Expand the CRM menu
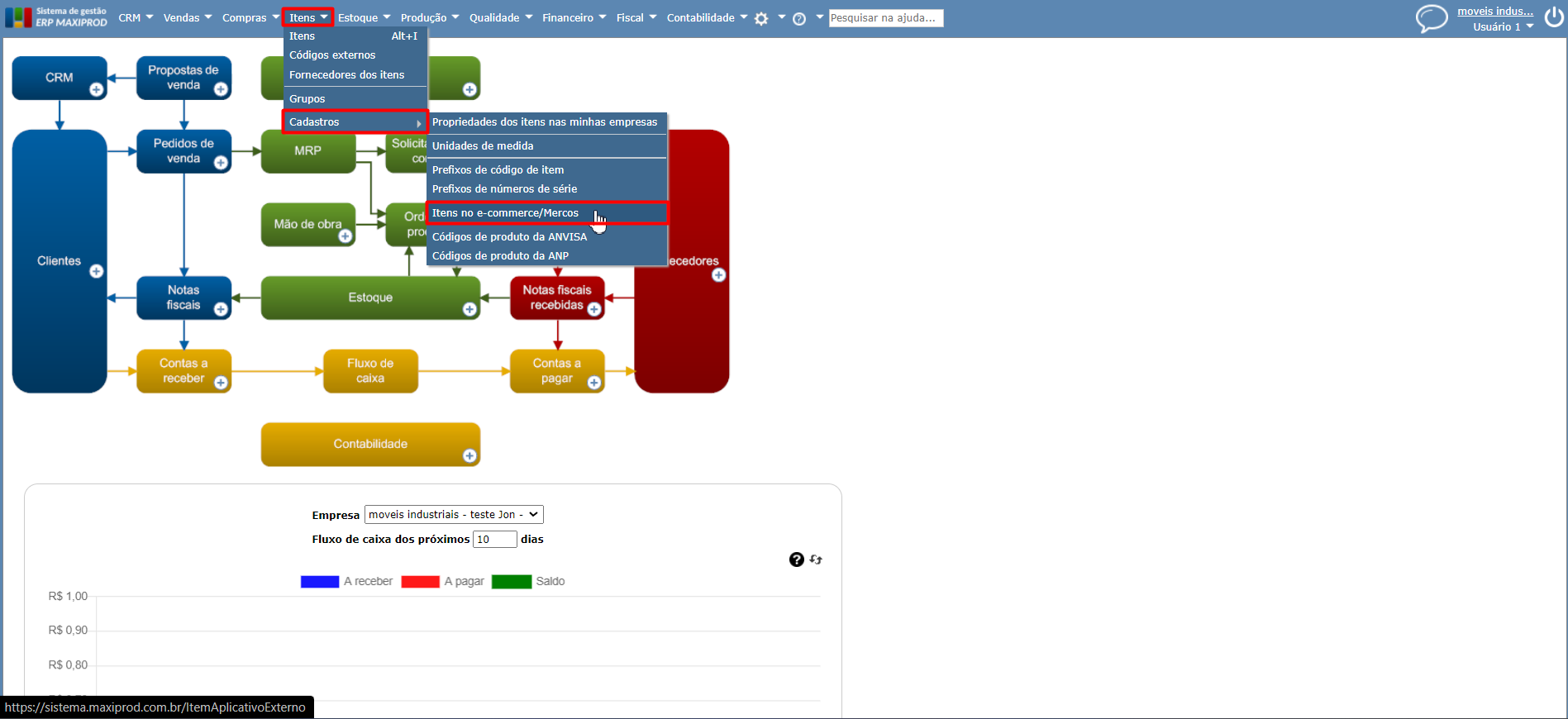 tap(136, 17)
